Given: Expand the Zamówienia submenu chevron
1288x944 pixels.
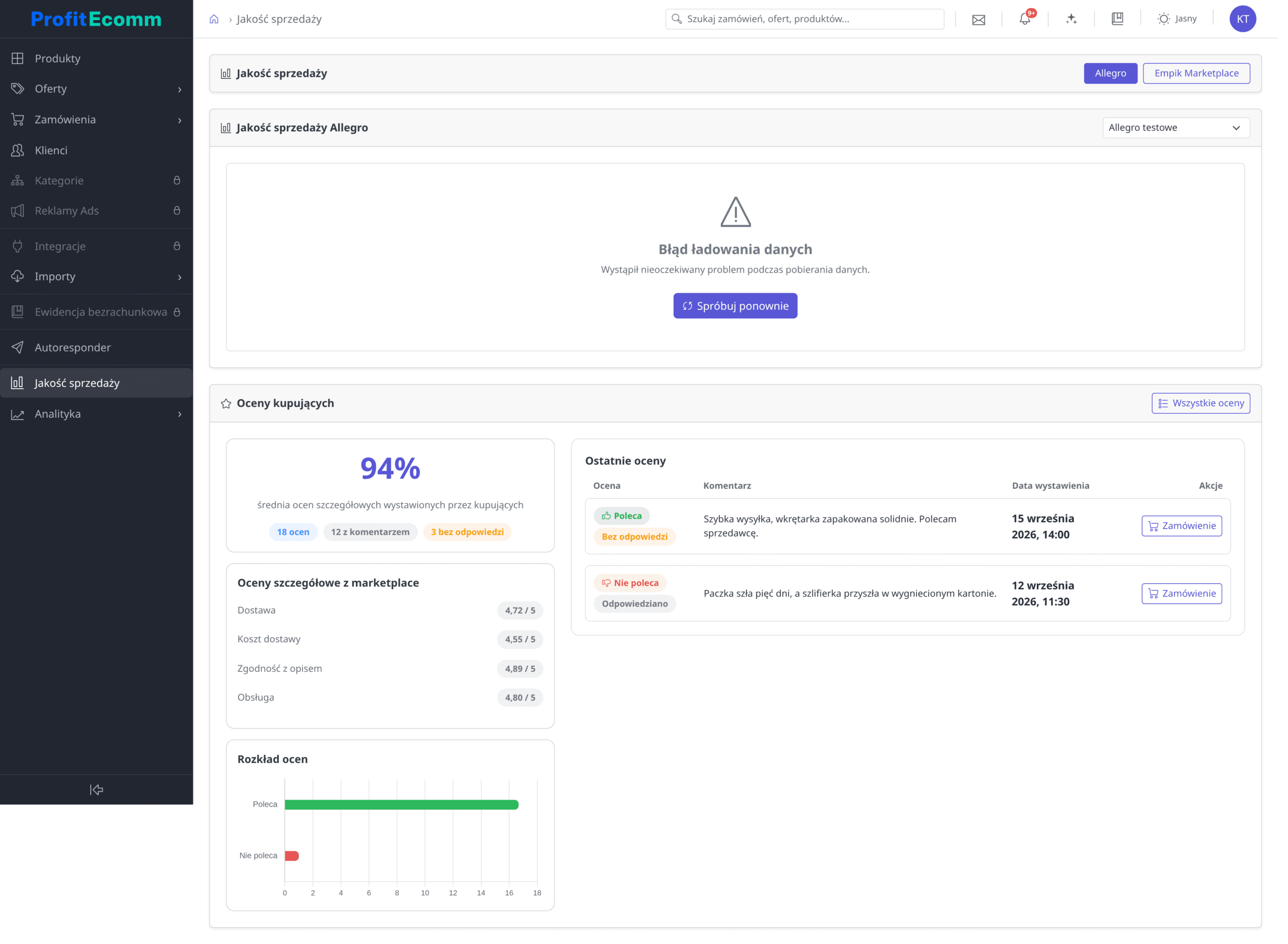Looking at the screenshot, I should 180,120.
